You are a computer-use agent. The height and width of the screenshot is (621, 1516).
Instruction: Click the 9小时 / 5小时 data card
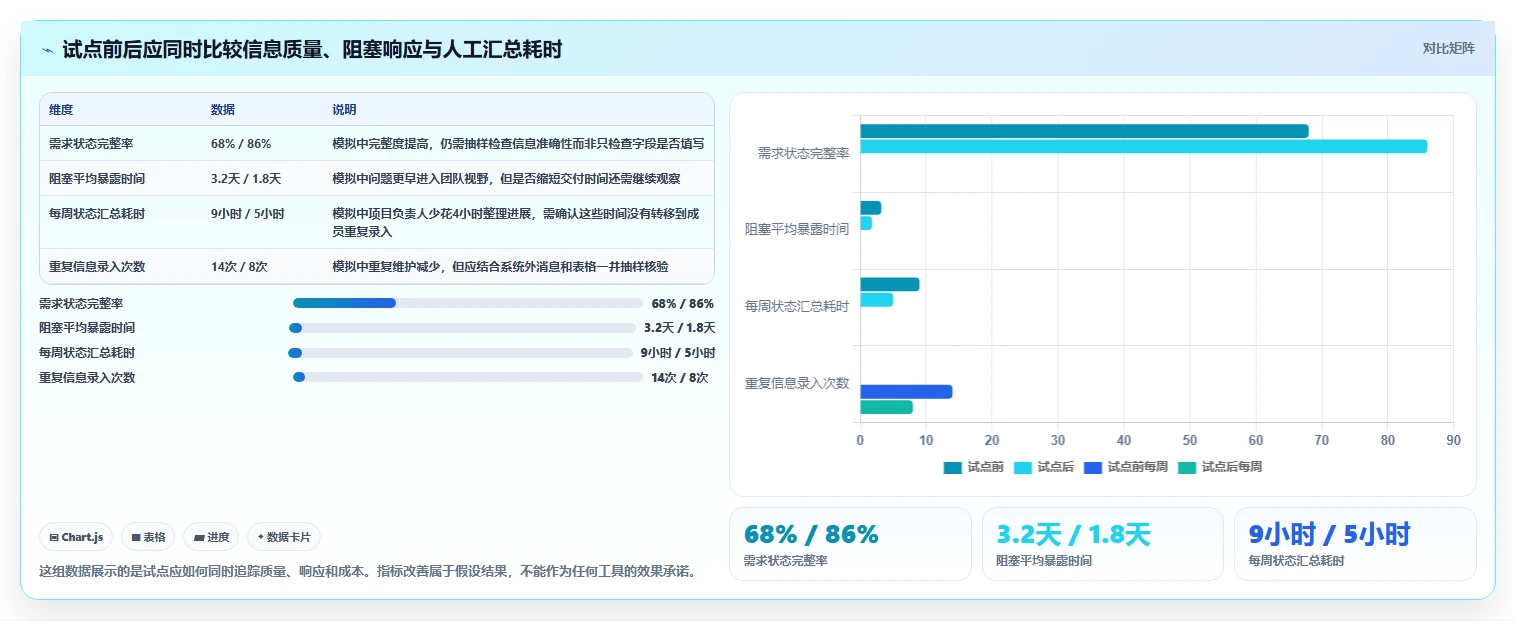(x=1355, y=544)
